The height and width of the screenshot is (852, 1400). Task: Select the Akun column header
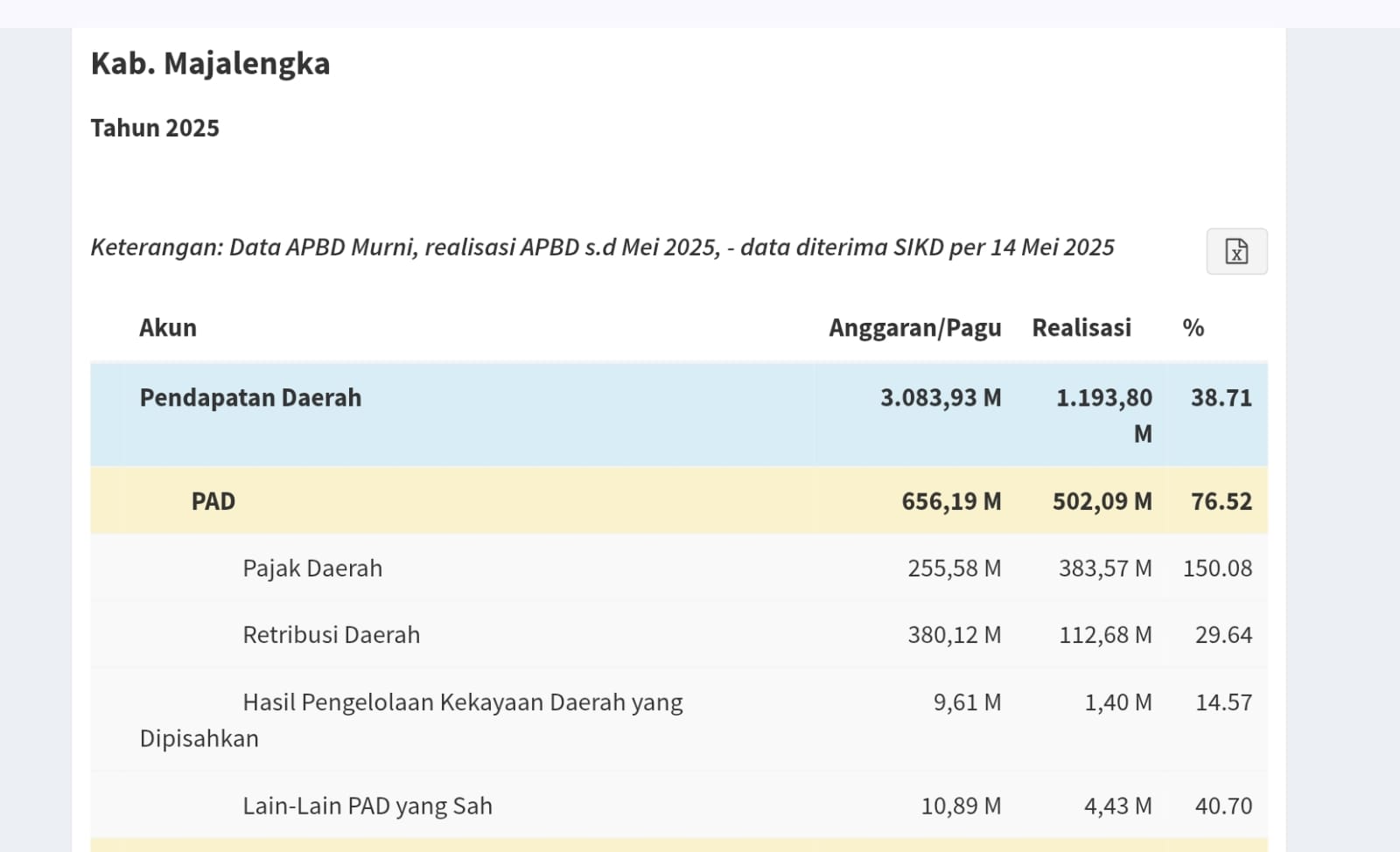pyautogui.click(x=168, y=328)
